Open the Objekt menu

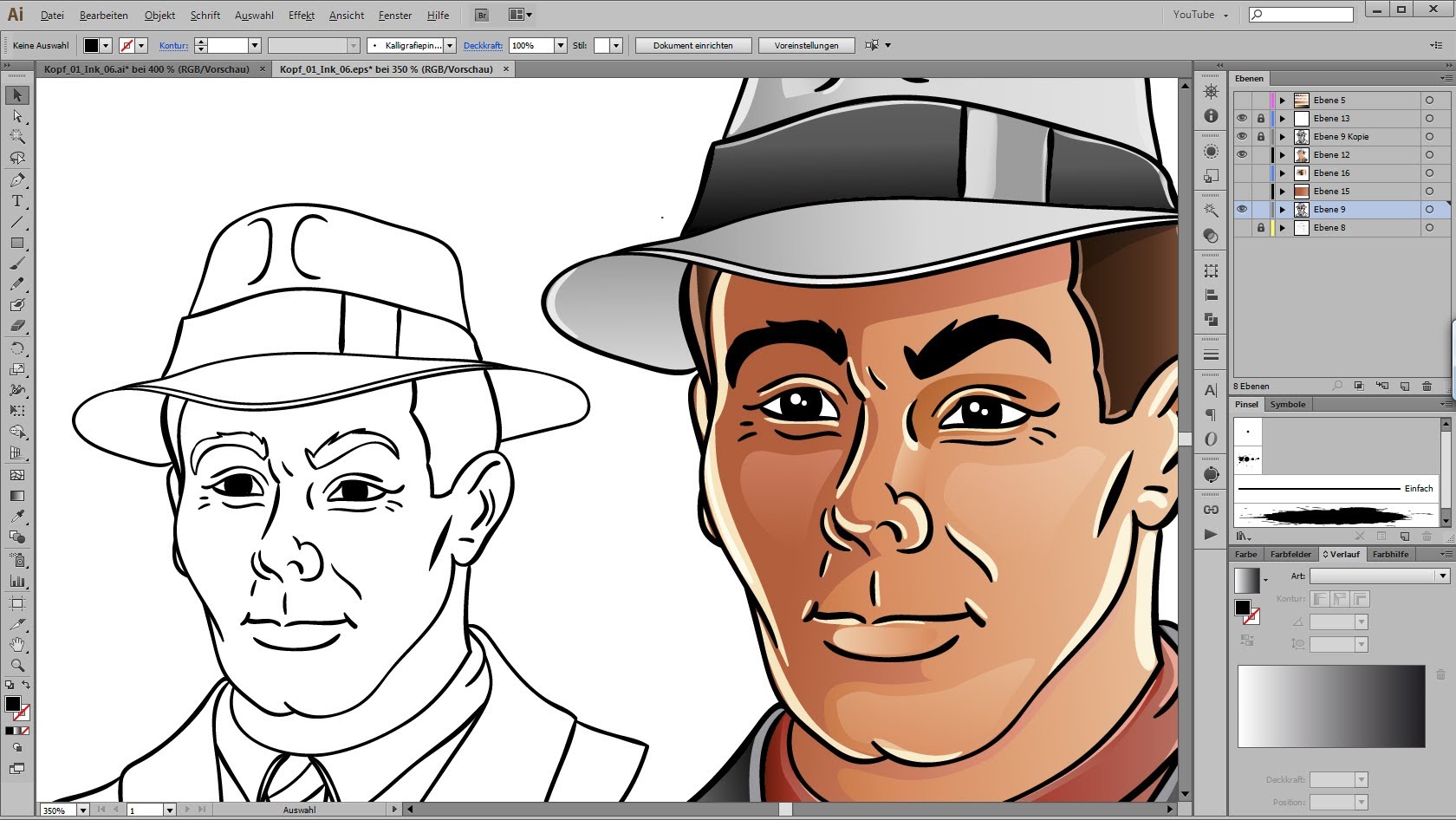coord(159,15)
